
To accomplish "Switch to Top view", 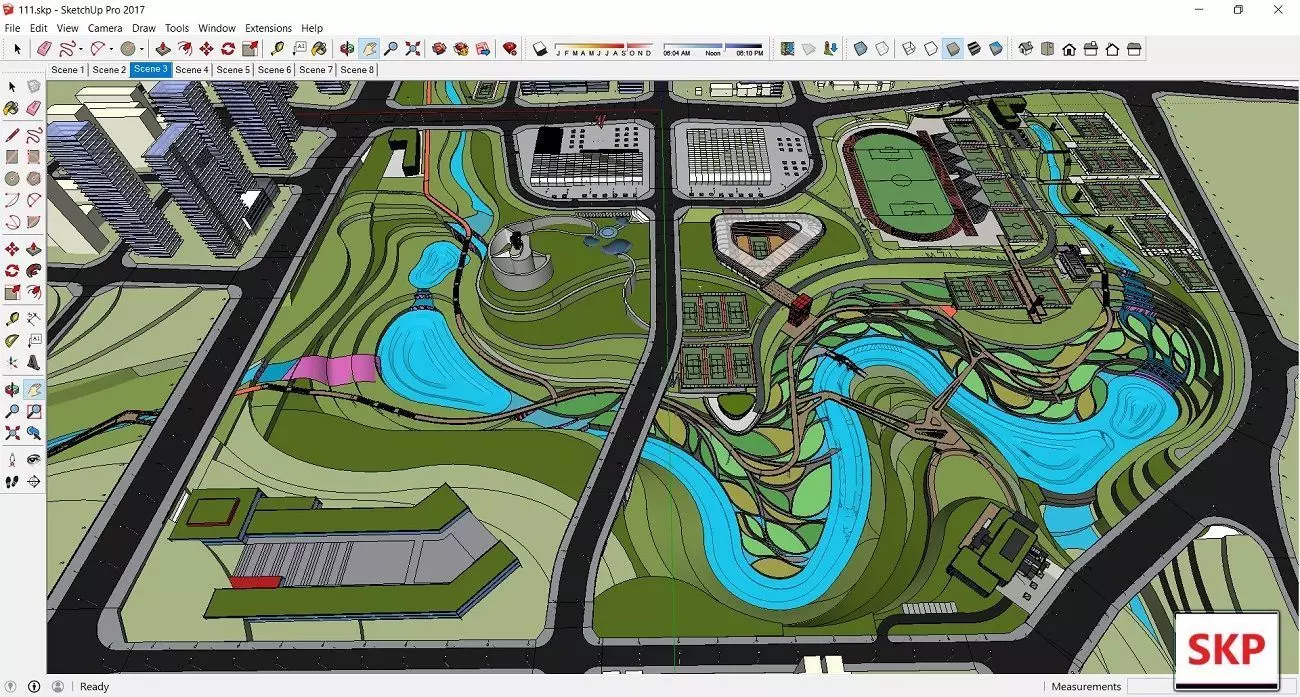I will [x=1047, y=48].
